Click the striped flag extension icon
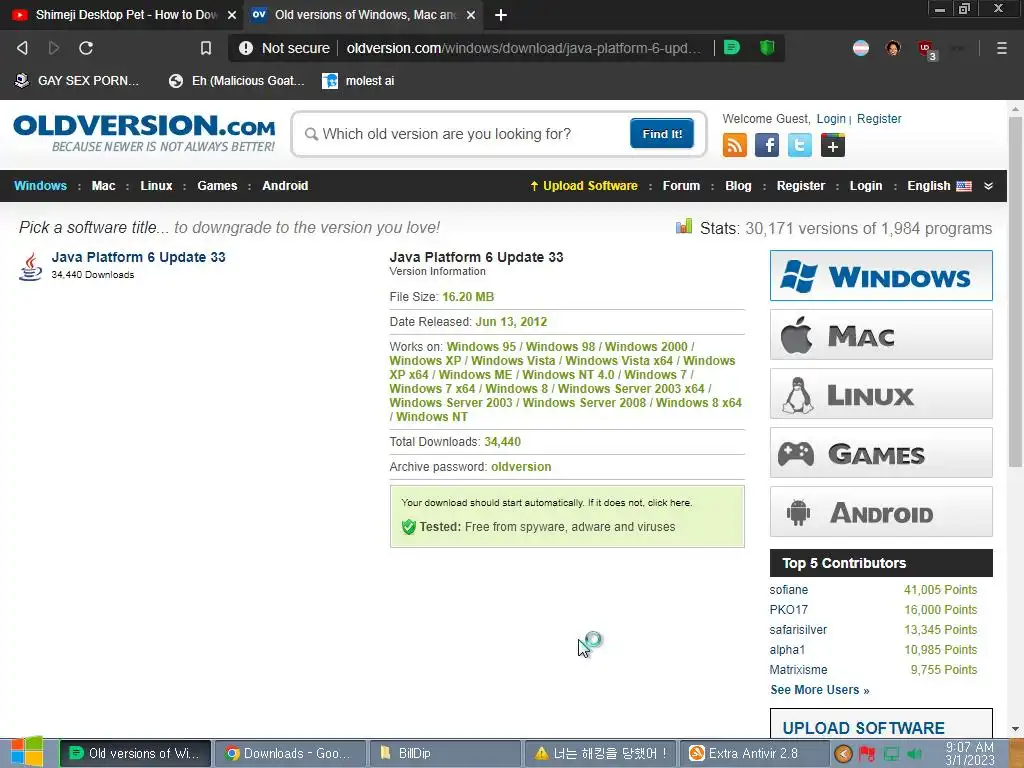1024x768 pixels. (x=861, y=48)
